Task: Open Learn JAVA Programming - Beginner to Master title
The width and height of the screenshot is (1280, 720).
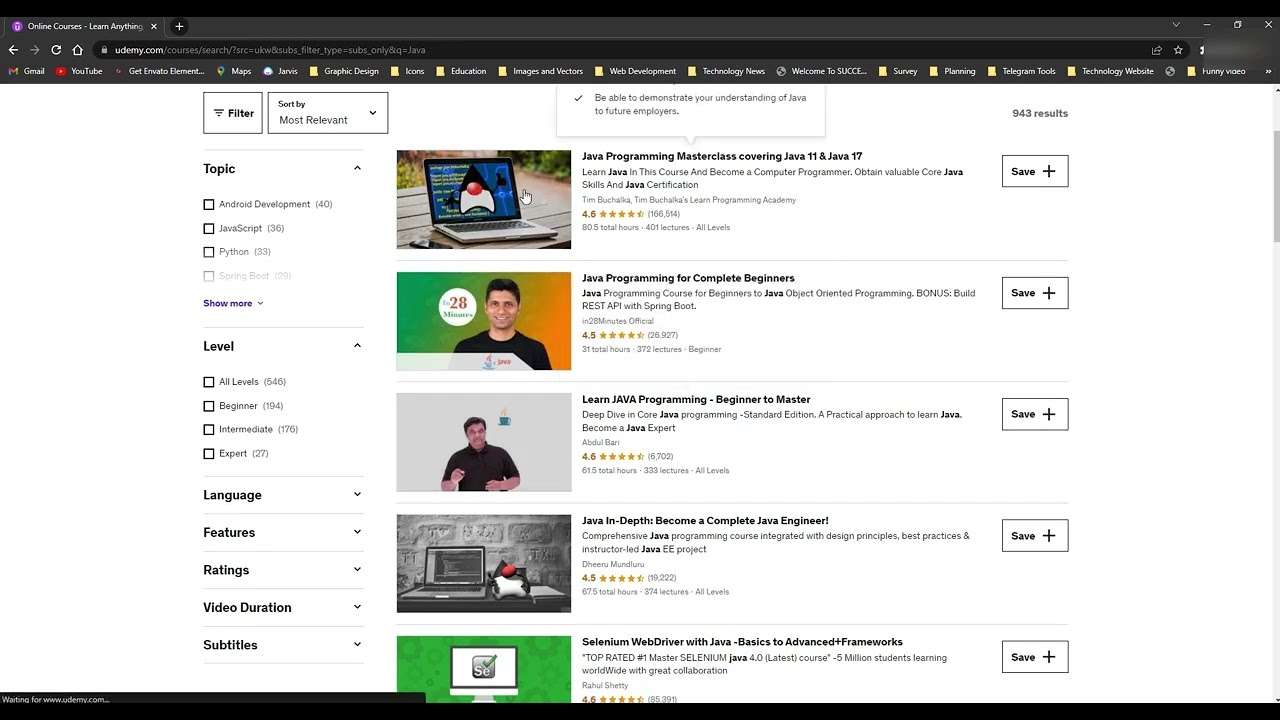Action: pyautogui.click(x=696, y=400)
